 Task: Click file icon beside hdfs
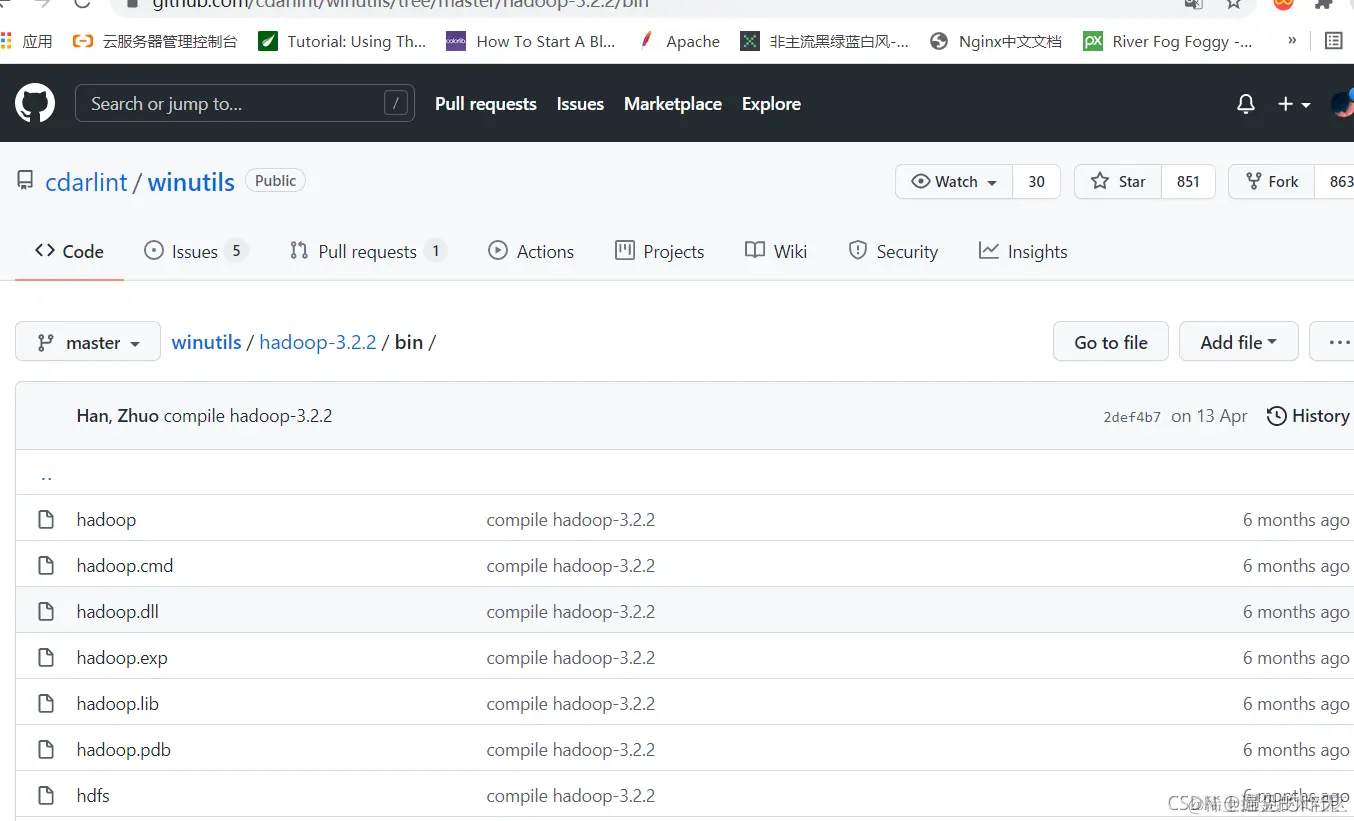[x=45, y=796]
